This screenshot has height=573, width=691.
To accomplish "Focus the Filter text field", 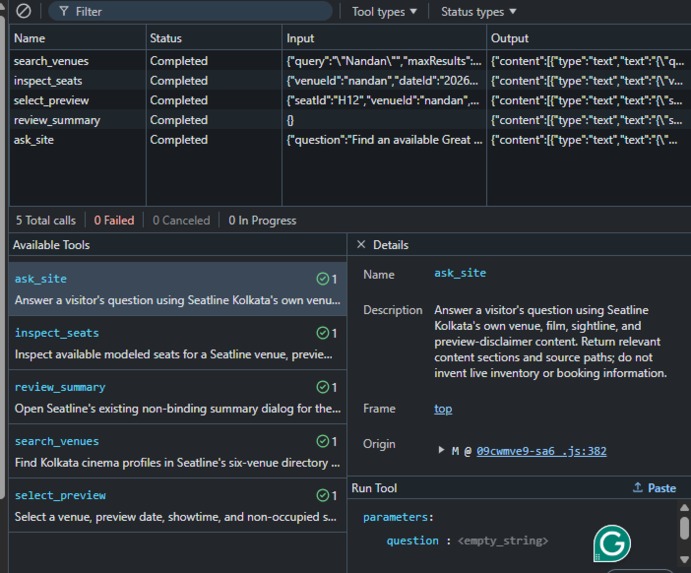I will point(190,11).
